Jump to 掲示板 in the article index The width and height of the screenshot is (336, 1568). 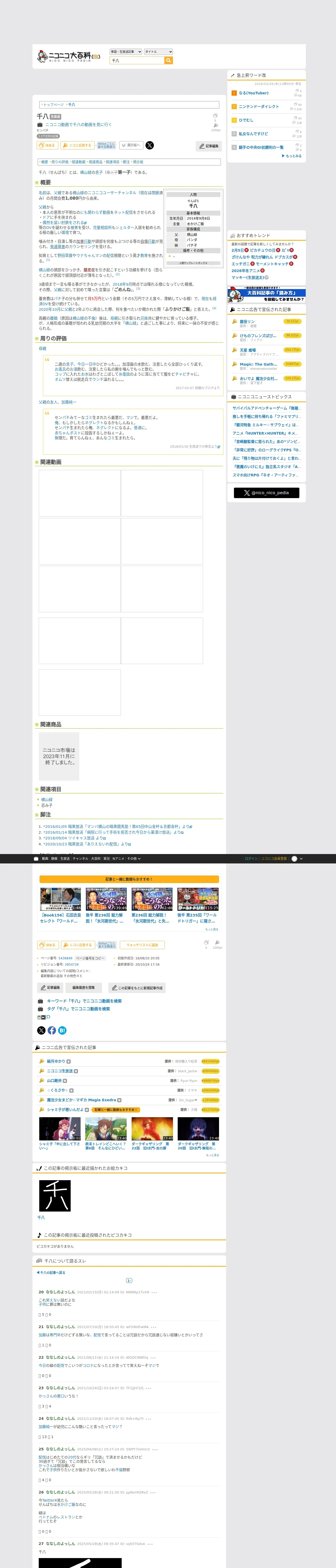click(138, 162)
